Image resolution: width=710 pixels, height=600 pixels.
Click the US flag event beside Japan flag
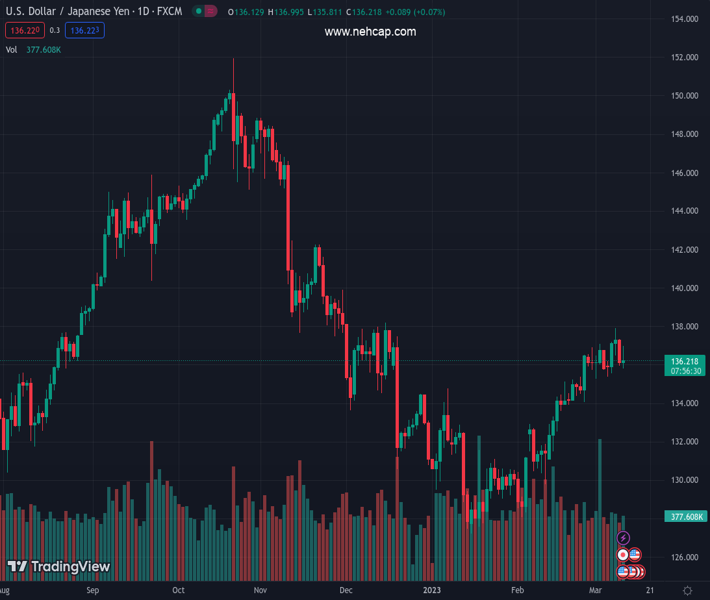634,555
